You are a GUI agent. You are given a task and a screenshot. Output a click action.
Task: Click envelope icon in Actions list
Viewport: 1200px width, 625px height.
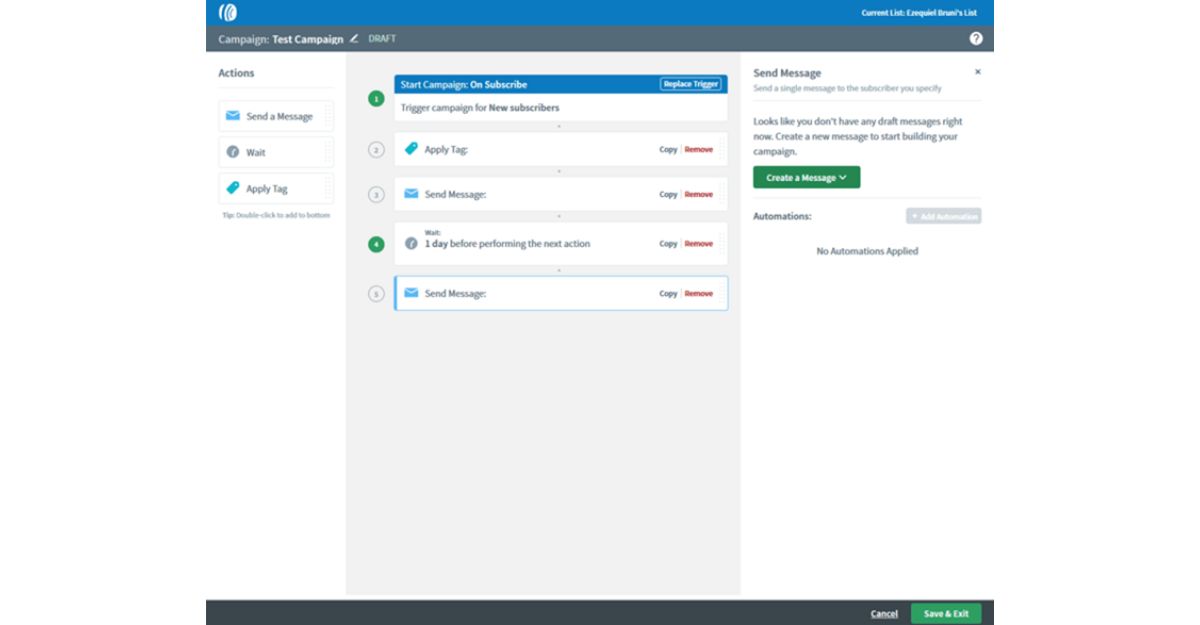click(x=233, y=116)
